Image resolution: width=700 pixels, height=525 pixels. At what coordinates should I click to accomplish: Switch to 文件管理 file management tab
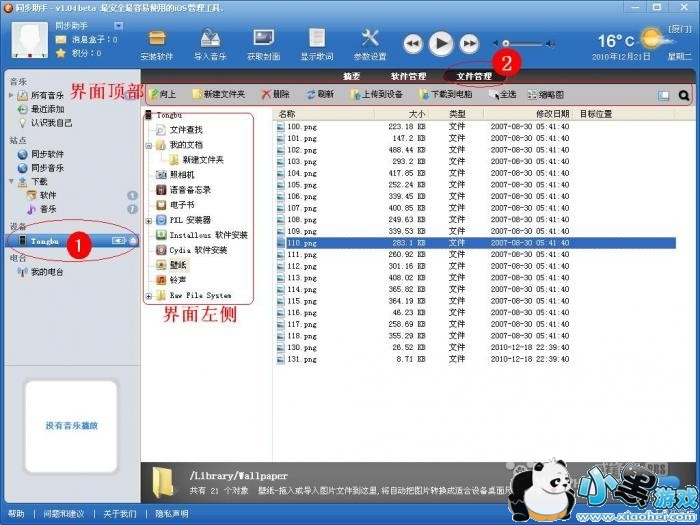coord(474,76)
